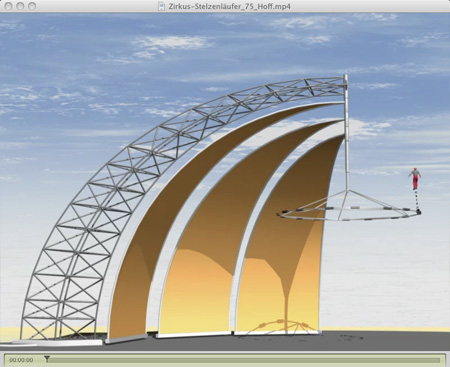This screenshot has width=450, height=367.
Task: Minimize the window using the middle title button
Action: (x=20, y=6)
